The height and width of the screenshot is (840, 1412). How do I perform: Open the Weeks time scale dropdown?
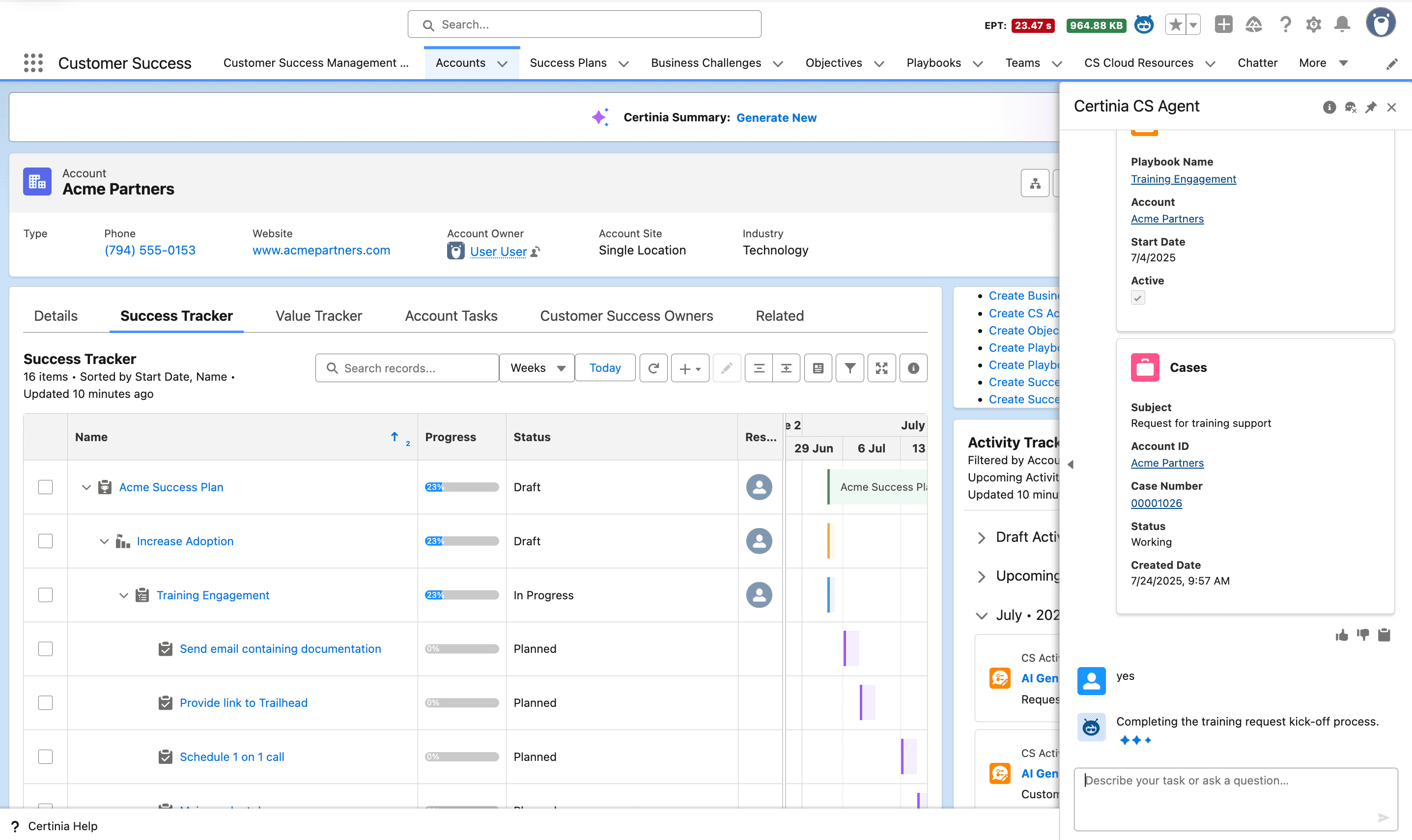(x=537, y=368)
